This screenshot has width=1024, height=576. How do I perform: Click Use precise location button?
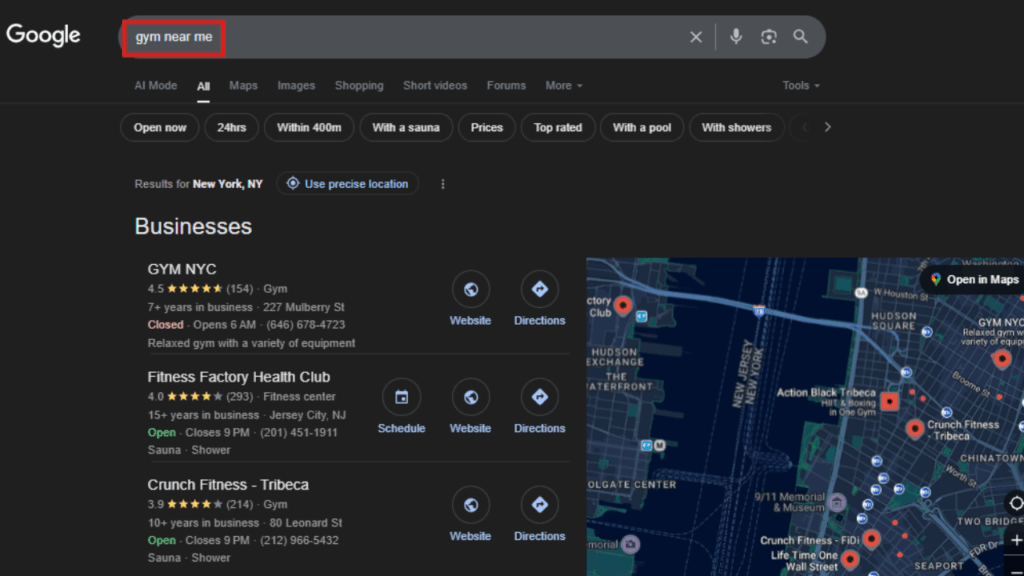347,184
